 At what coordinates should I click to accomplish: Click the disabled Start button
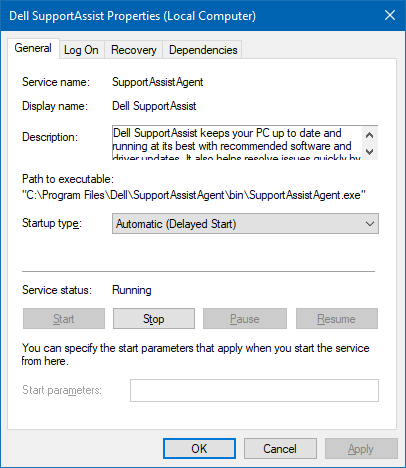64,319
